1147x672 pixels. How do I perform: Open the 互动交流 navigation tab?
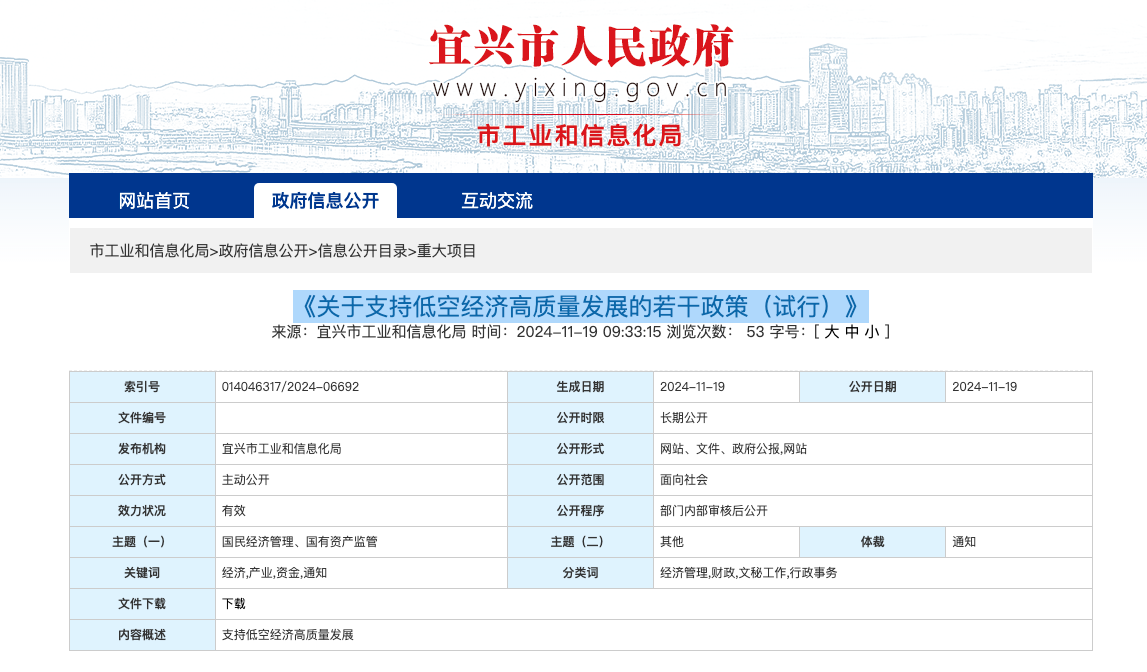pyautogui.click(x=497, y=201)
